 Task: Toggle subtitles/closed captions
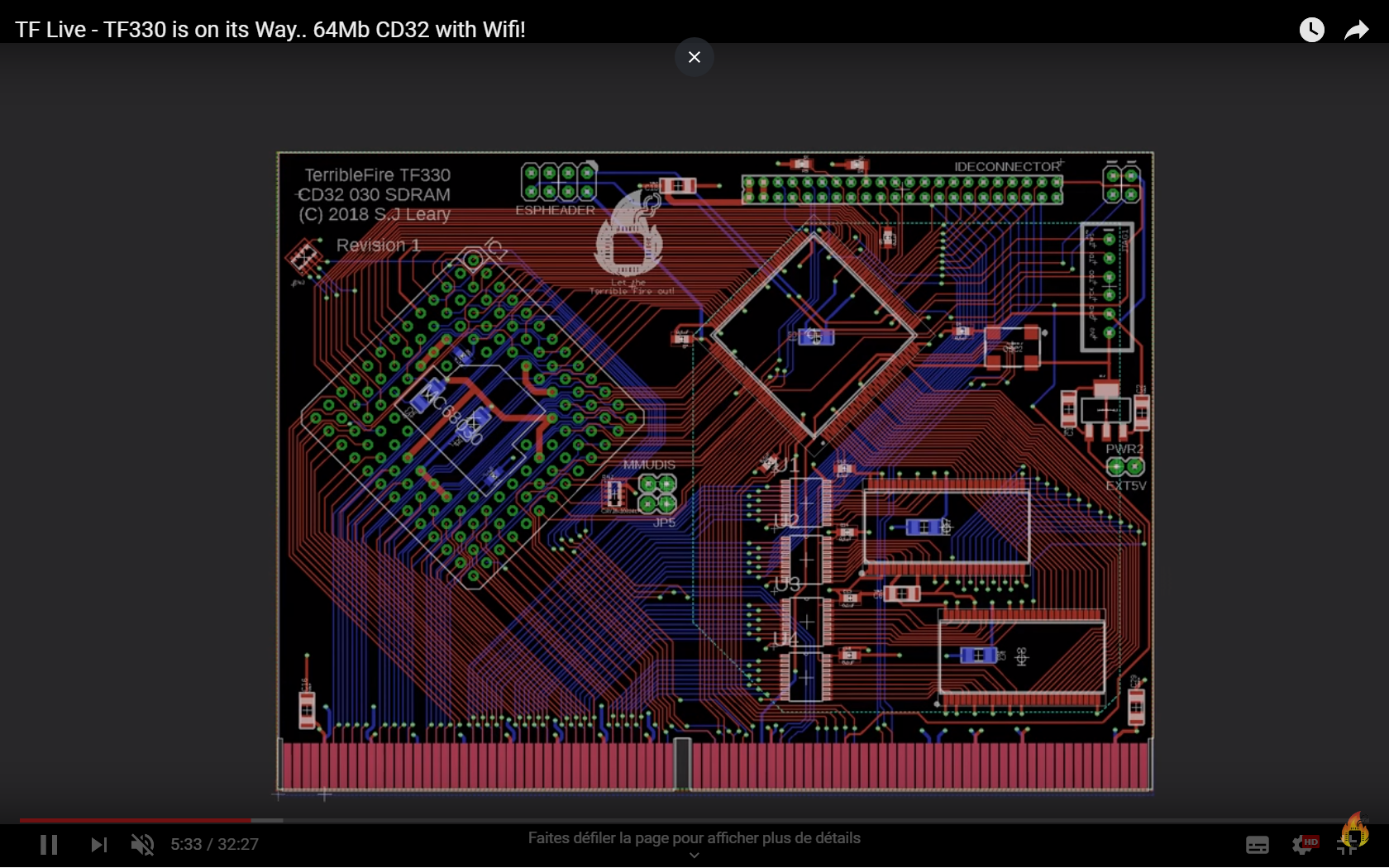(x=1258, y=845)
